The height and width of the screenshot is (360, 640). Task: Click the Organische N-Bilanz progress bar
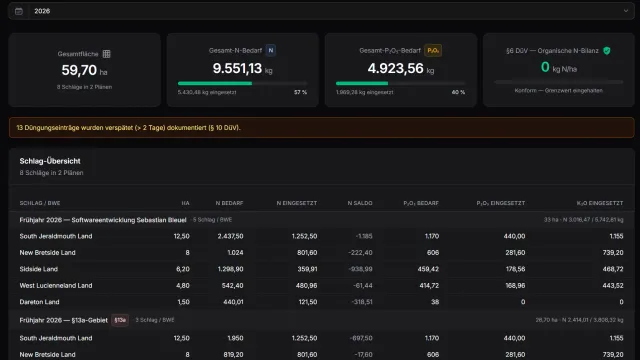pos(558,82)
